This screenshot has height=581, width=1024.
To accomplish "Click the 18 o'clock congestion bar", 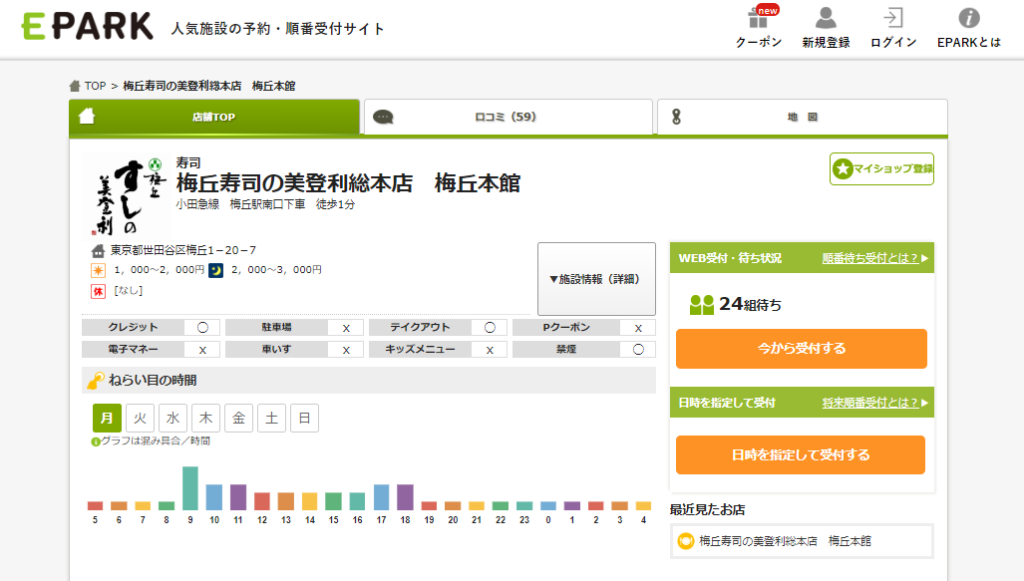I will point(406,497).
